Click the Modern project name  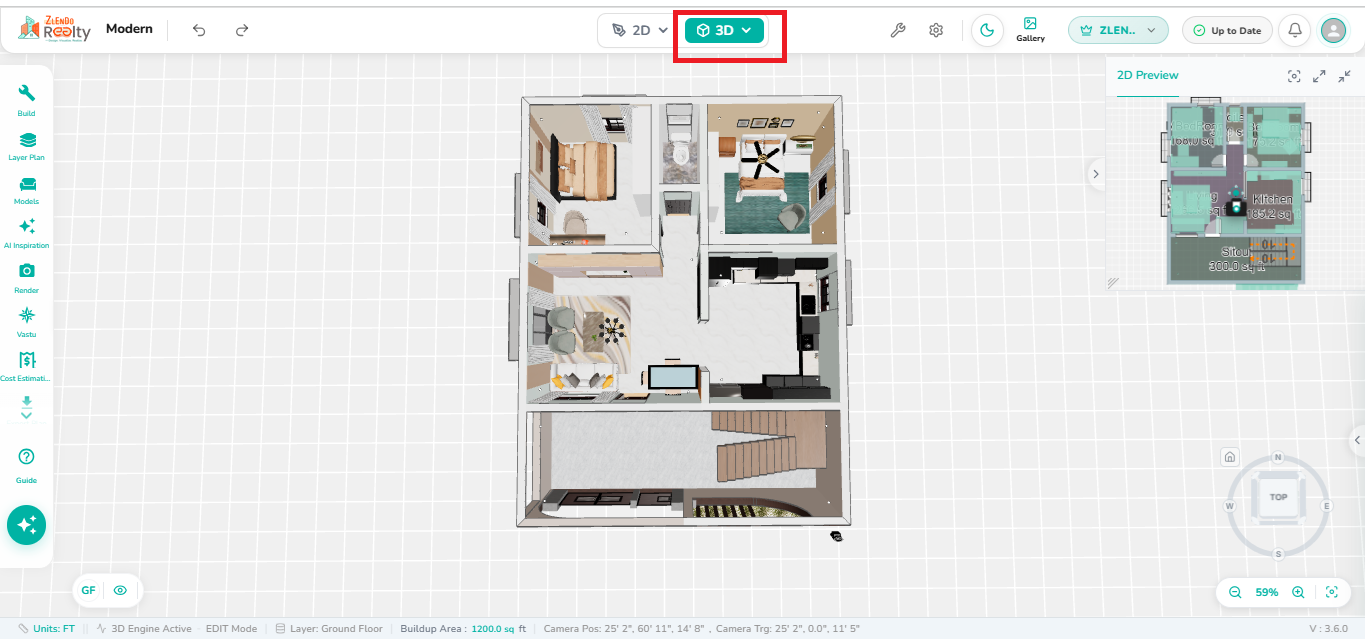[129, 29]
